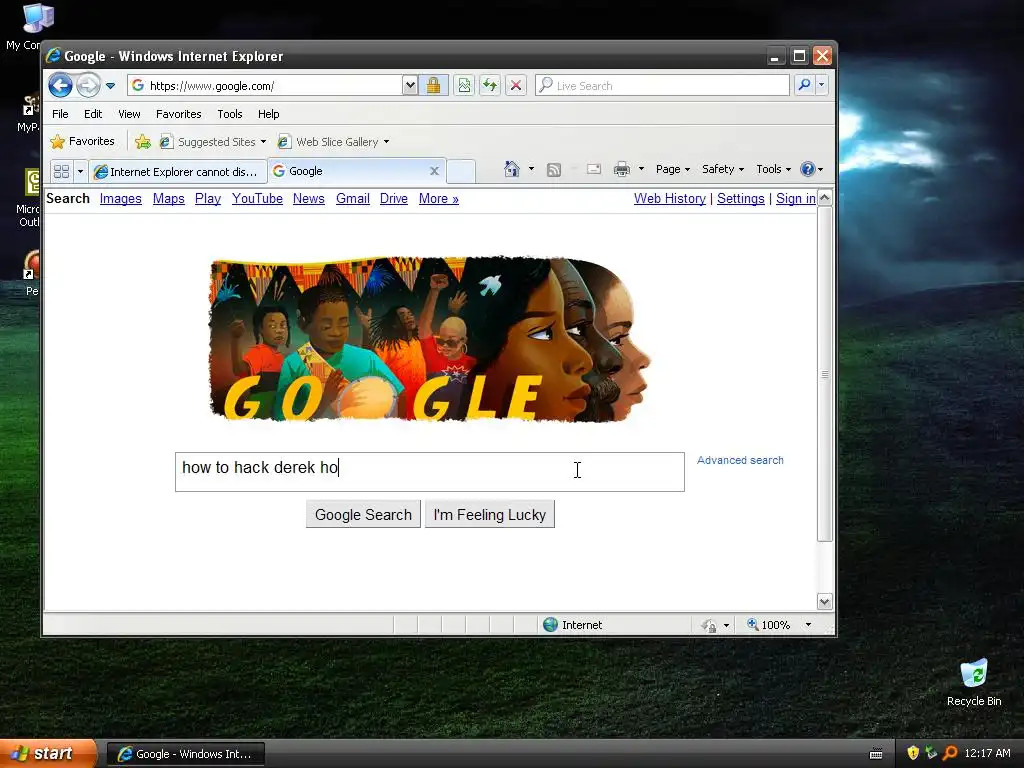Open the Favorites menu
Image resolution: width=1024 pixels, height=768 pixels.
178,114
